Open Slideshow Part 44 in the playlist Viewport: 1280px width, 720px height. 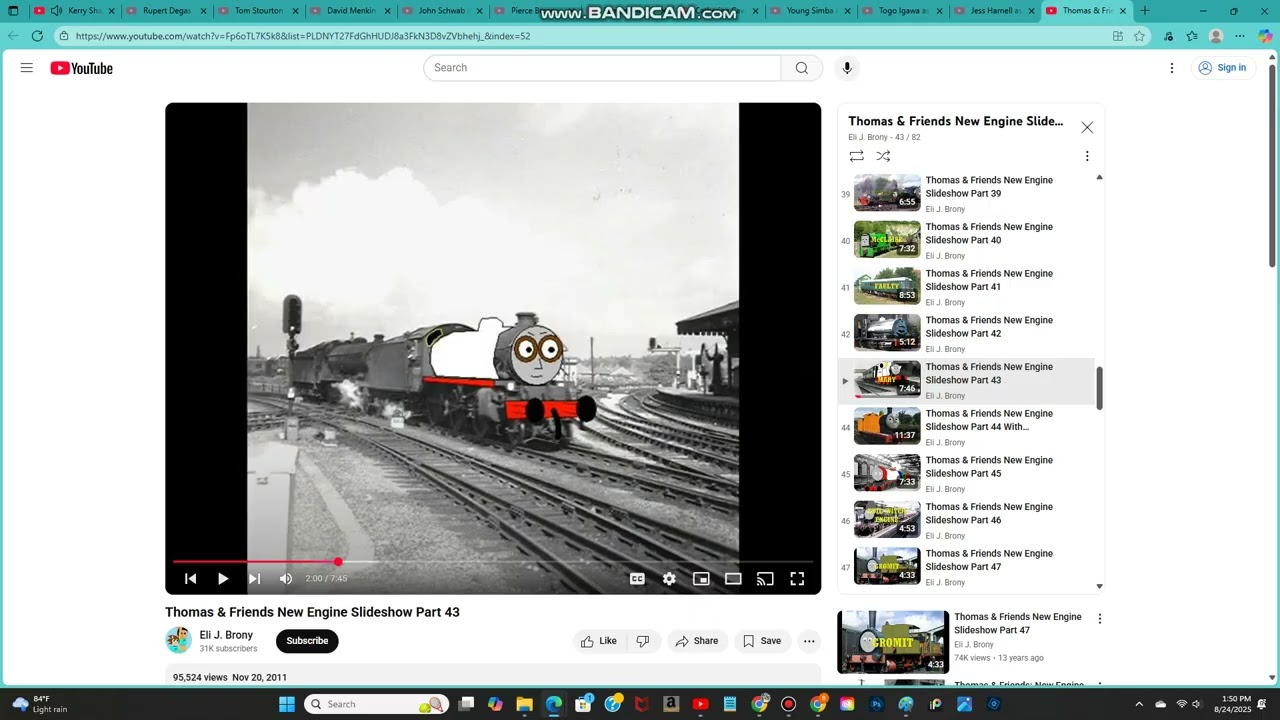tap(966, 428)
